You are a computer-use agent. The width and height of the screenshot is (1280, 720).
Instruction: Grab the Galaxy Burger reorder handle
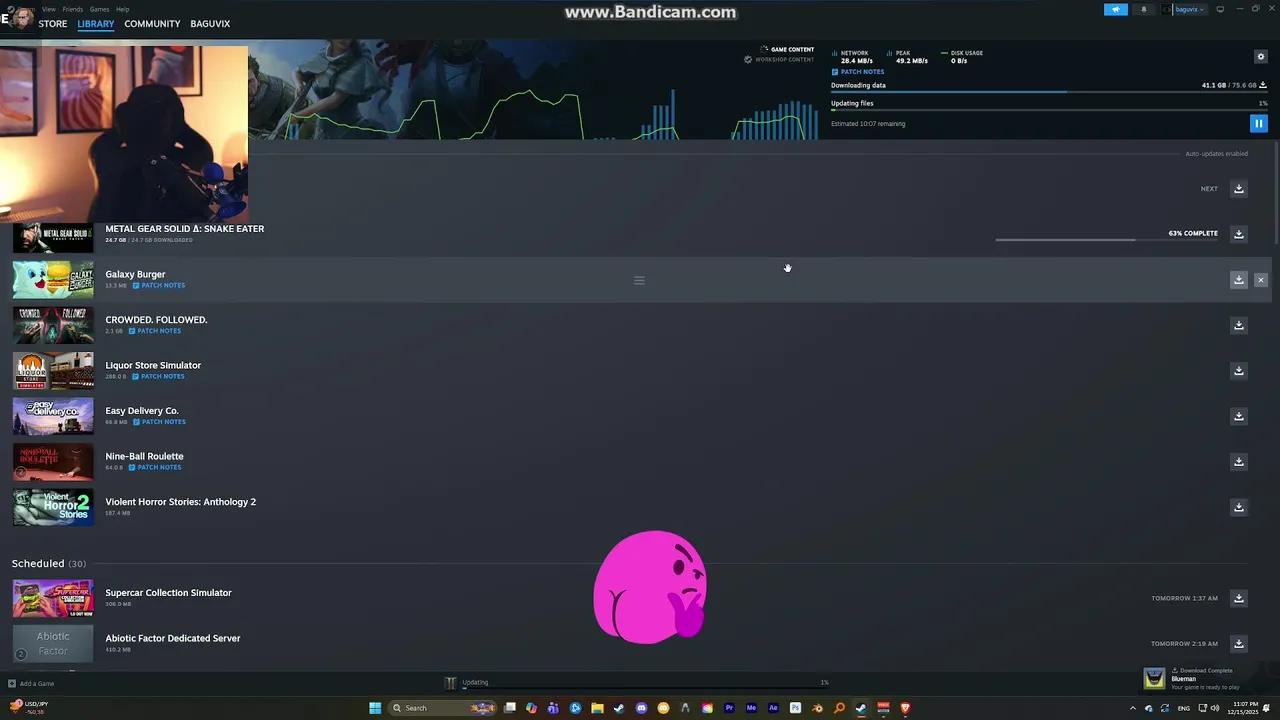[639, 280]
